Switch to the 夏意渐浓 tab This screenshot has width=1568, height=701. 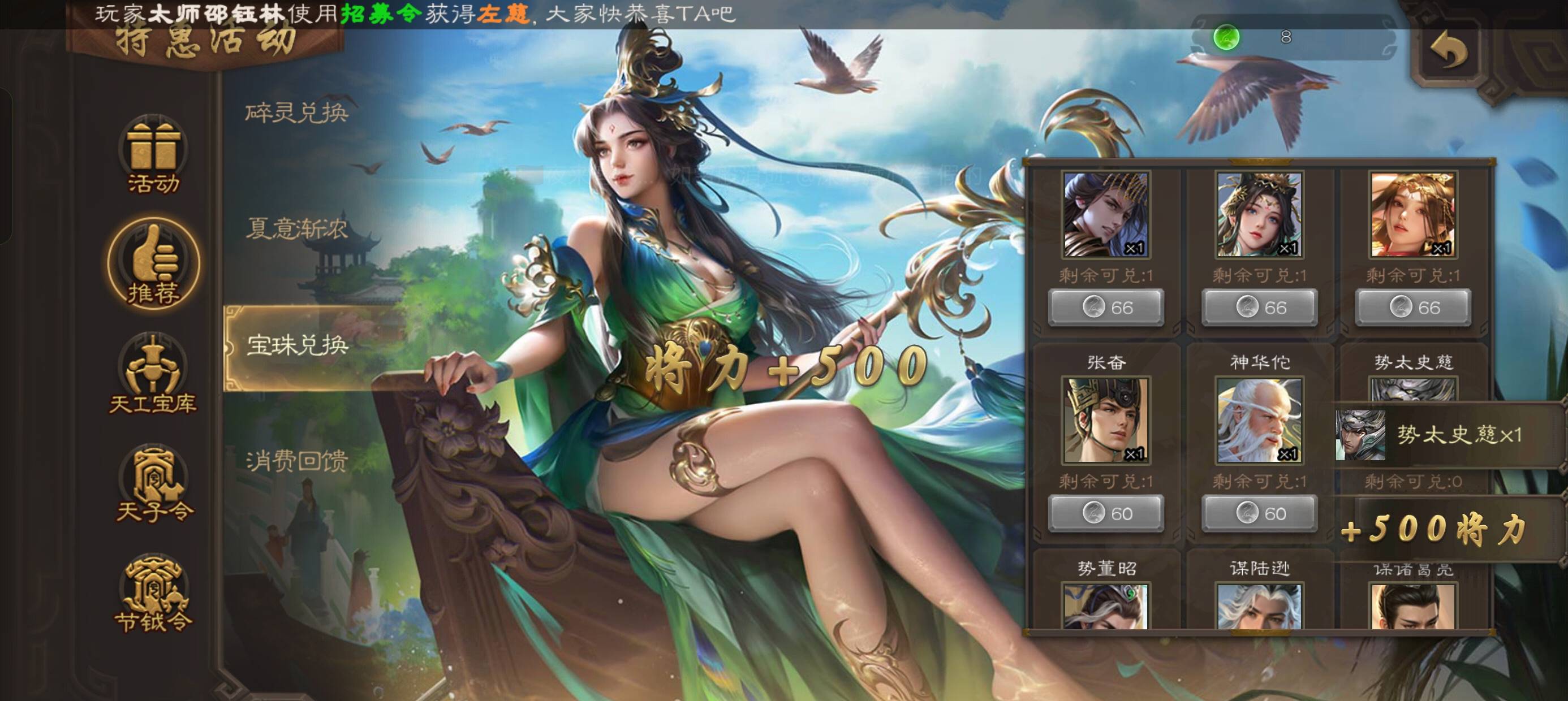[296, 228]
